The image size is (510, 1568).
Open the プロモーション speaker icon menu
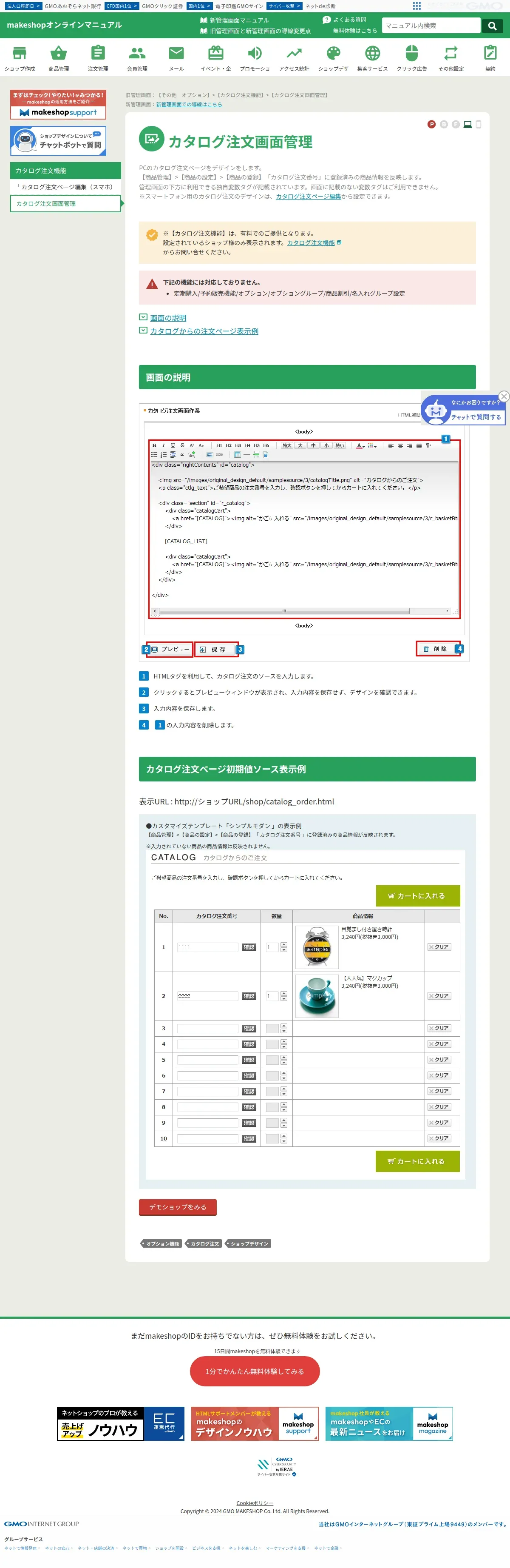(255, 58)
